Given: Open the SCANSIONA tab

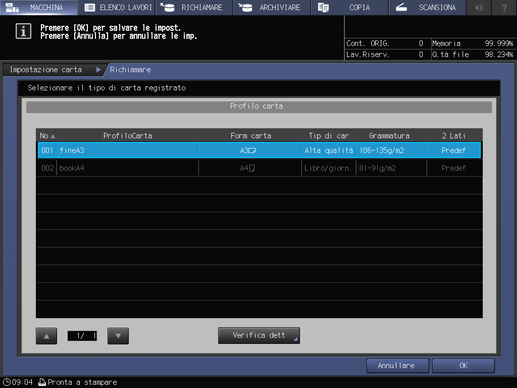Looking at the screenshot, I should [427, 7].
